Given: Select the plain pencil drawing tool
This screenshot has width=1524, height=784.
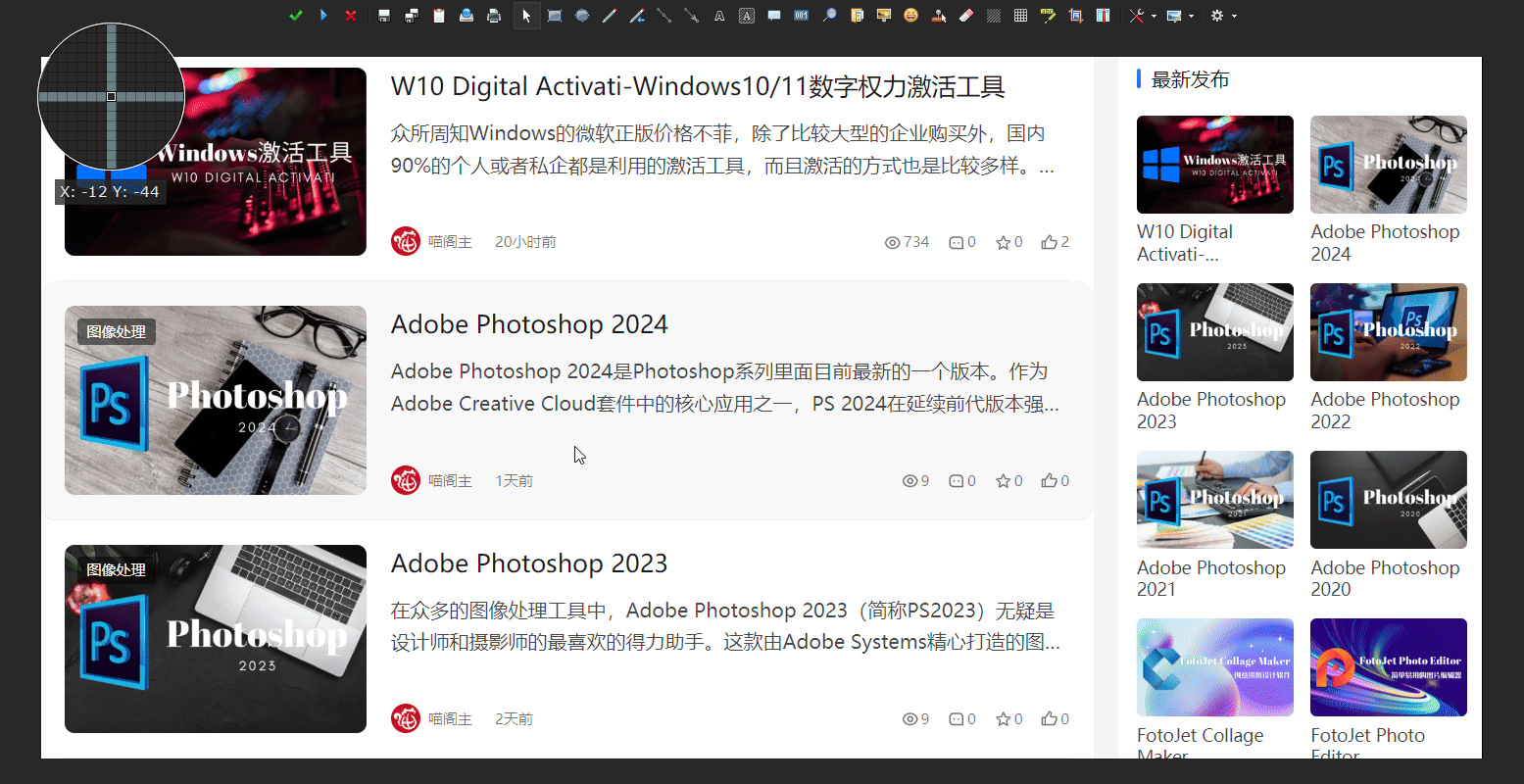Looking at the screenshot, I should [x=610, y=16].
